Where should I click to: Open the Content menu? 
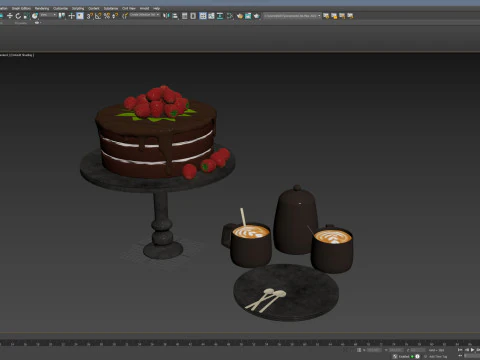click(x=94, y=8)
